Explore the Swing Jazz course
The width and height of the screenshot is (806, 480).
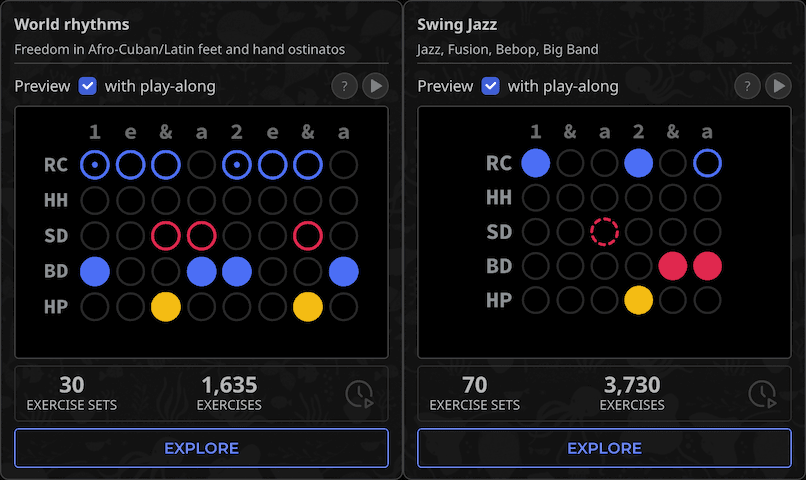tap(604, 448)
